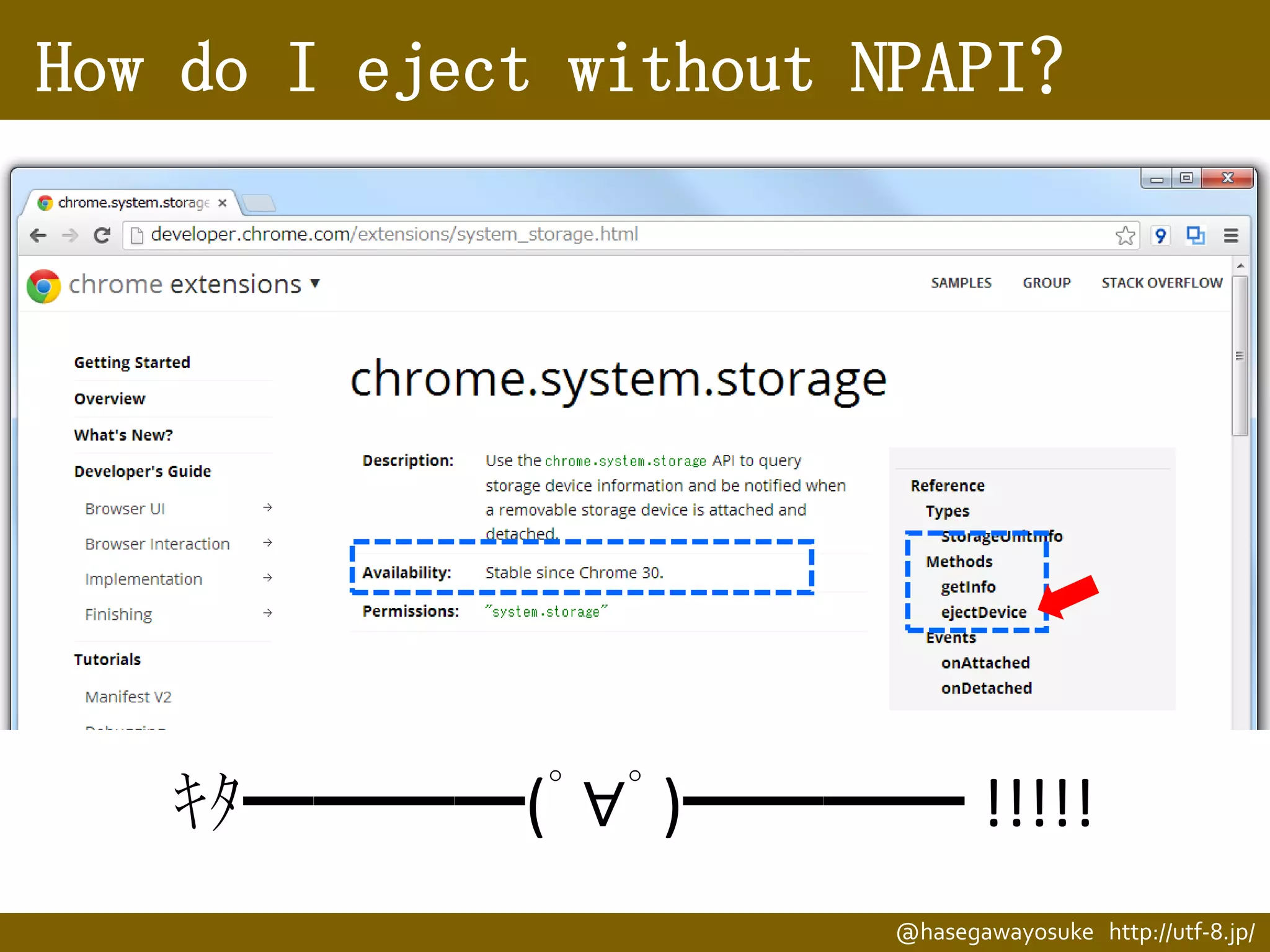Click the blue number 9 extension icon
This screenshot has width=1270, height=952.
[x=1160, y=236]
